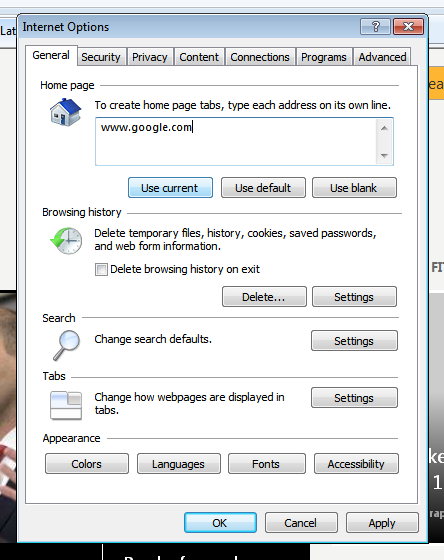Switch to the General tab
Image resolution: width=444 pixels, height=560 pixels.
[51, 55]
